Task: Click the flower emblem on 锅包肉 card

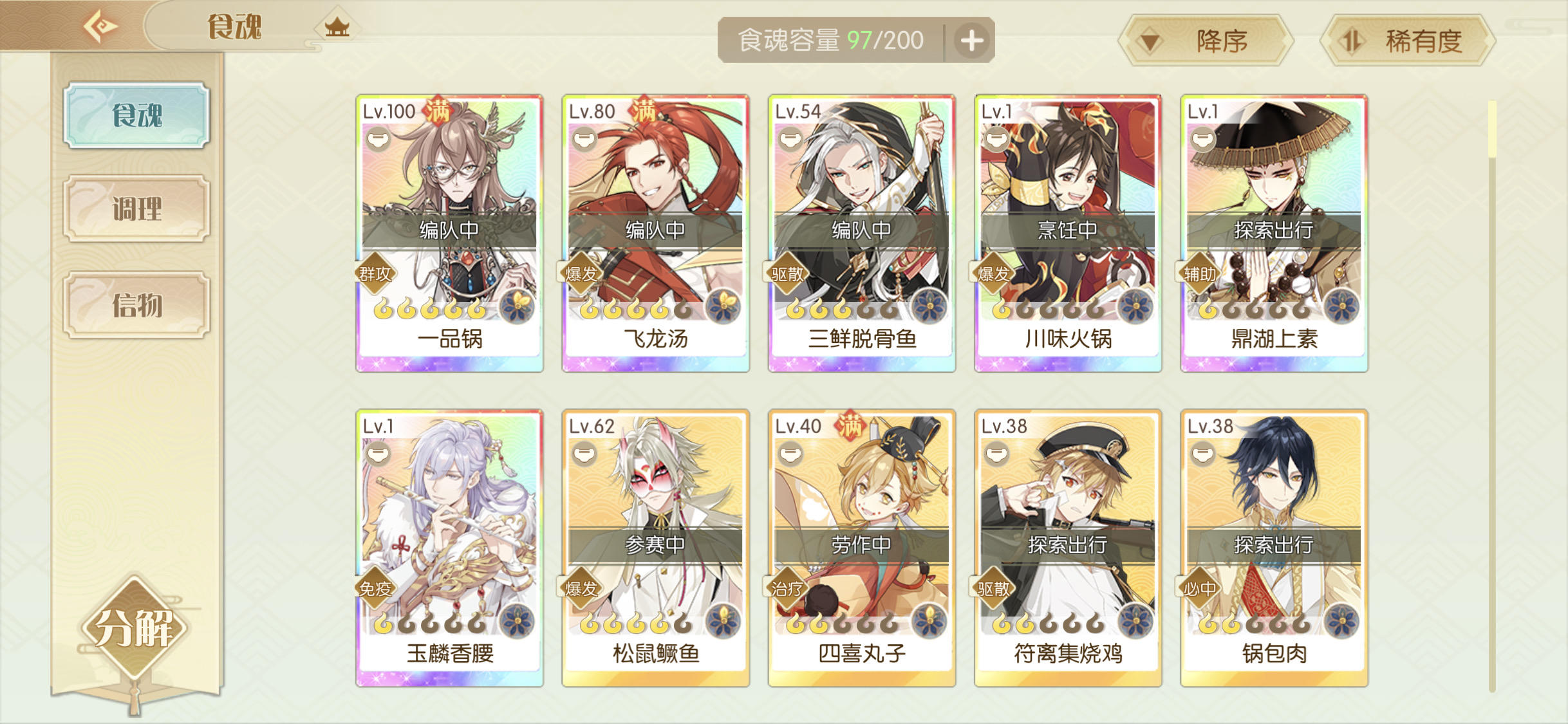Action: 1341,620
